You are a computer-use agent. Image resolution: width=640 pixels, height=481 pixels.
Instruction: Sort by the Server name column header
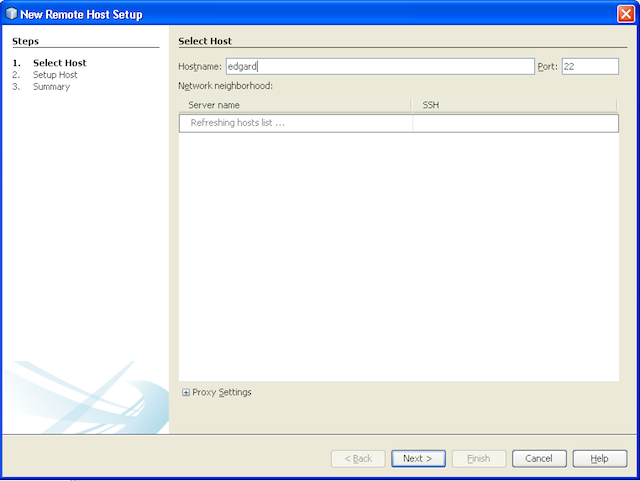[294, 105]
